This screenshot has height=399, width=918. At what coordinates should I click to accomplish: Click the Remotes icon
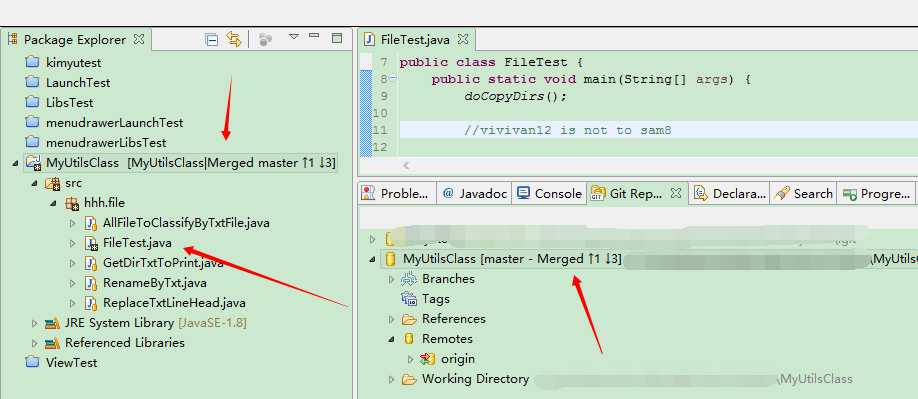click(409, 339)
